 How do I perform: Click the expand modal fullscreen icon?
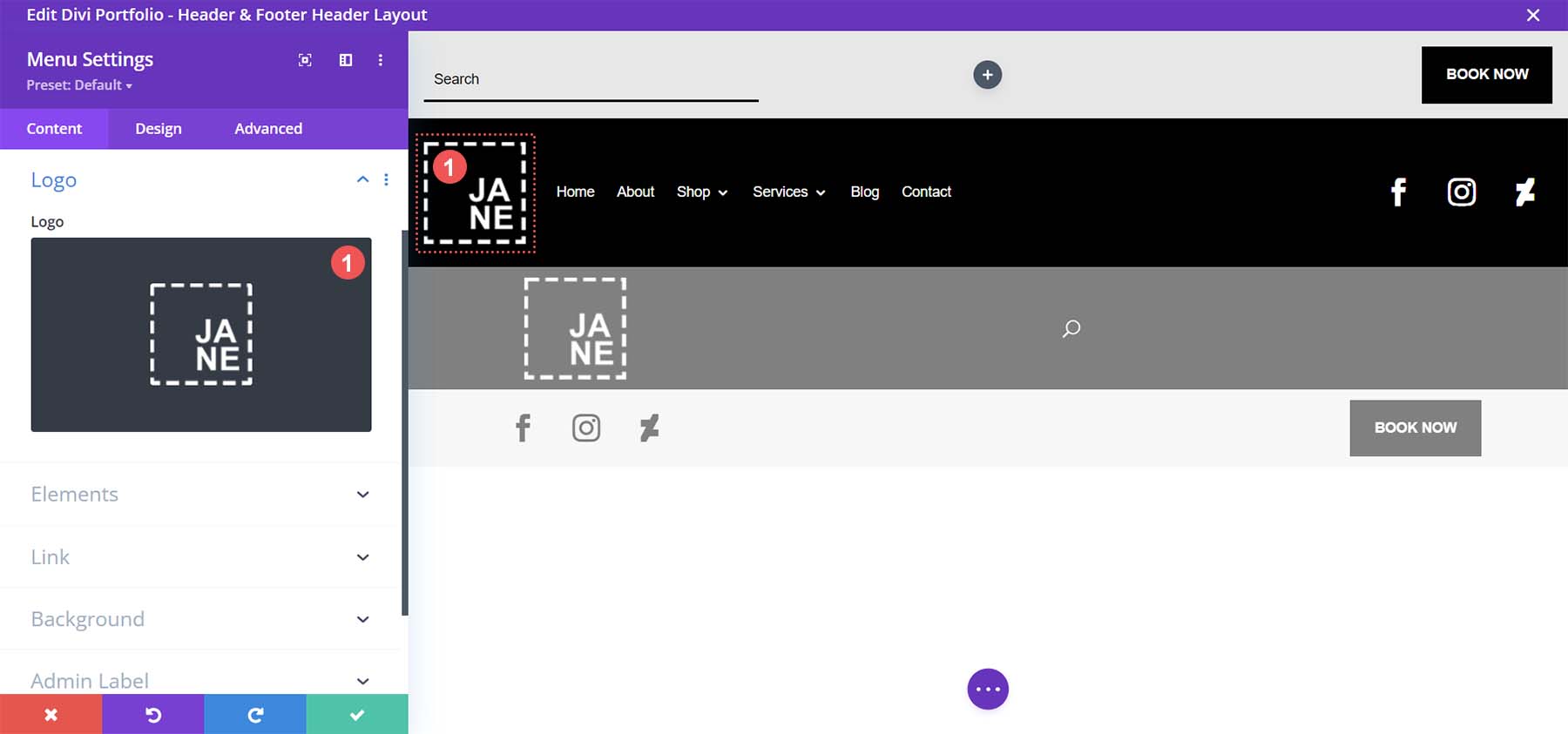tap(305, 60)
